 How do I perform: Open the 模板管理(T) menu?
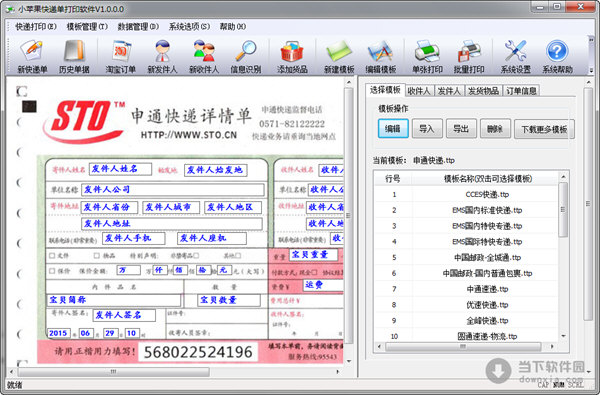point(87,26)
